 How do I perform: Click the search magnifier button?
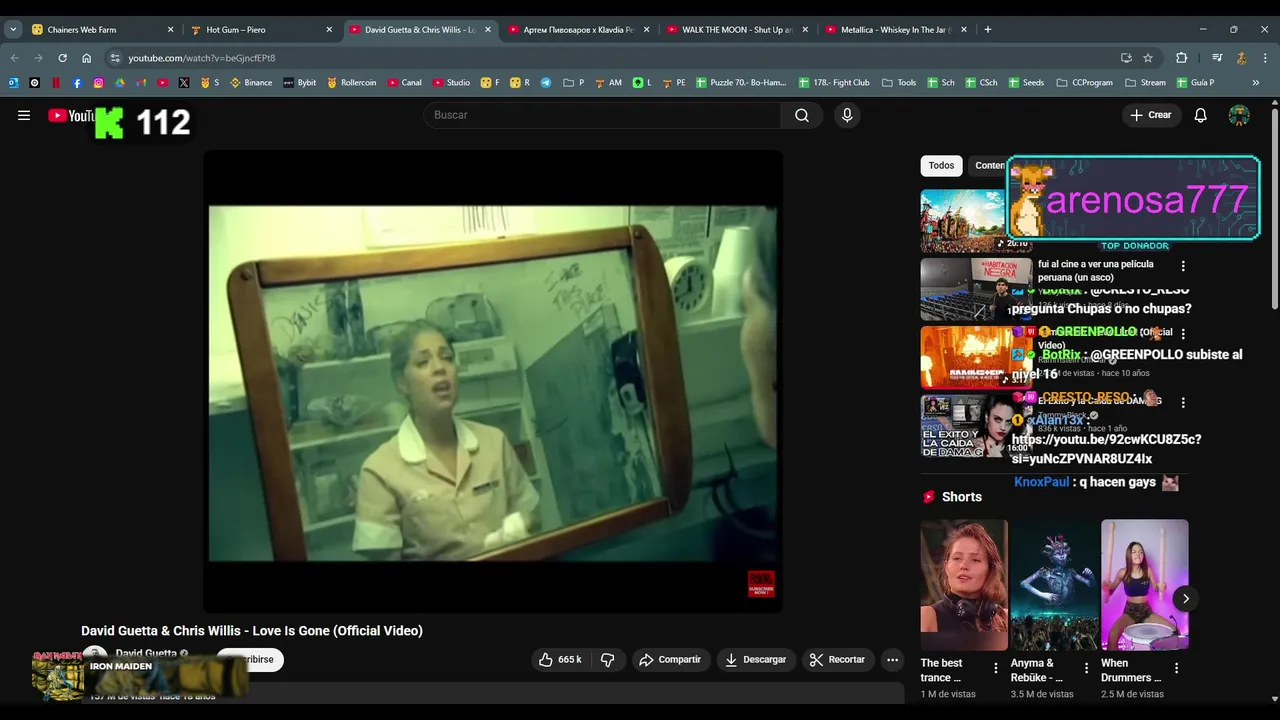[x=802, y=115]
